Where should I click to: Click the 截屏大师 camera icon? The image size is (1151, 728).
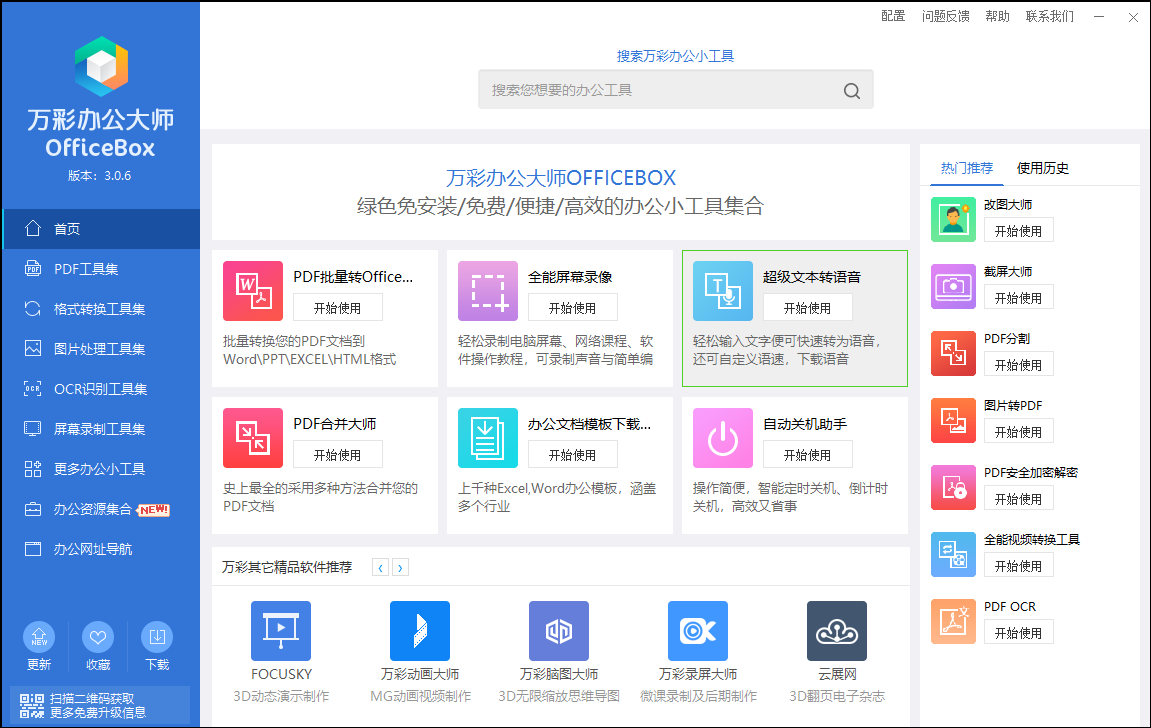click(954, 286)
